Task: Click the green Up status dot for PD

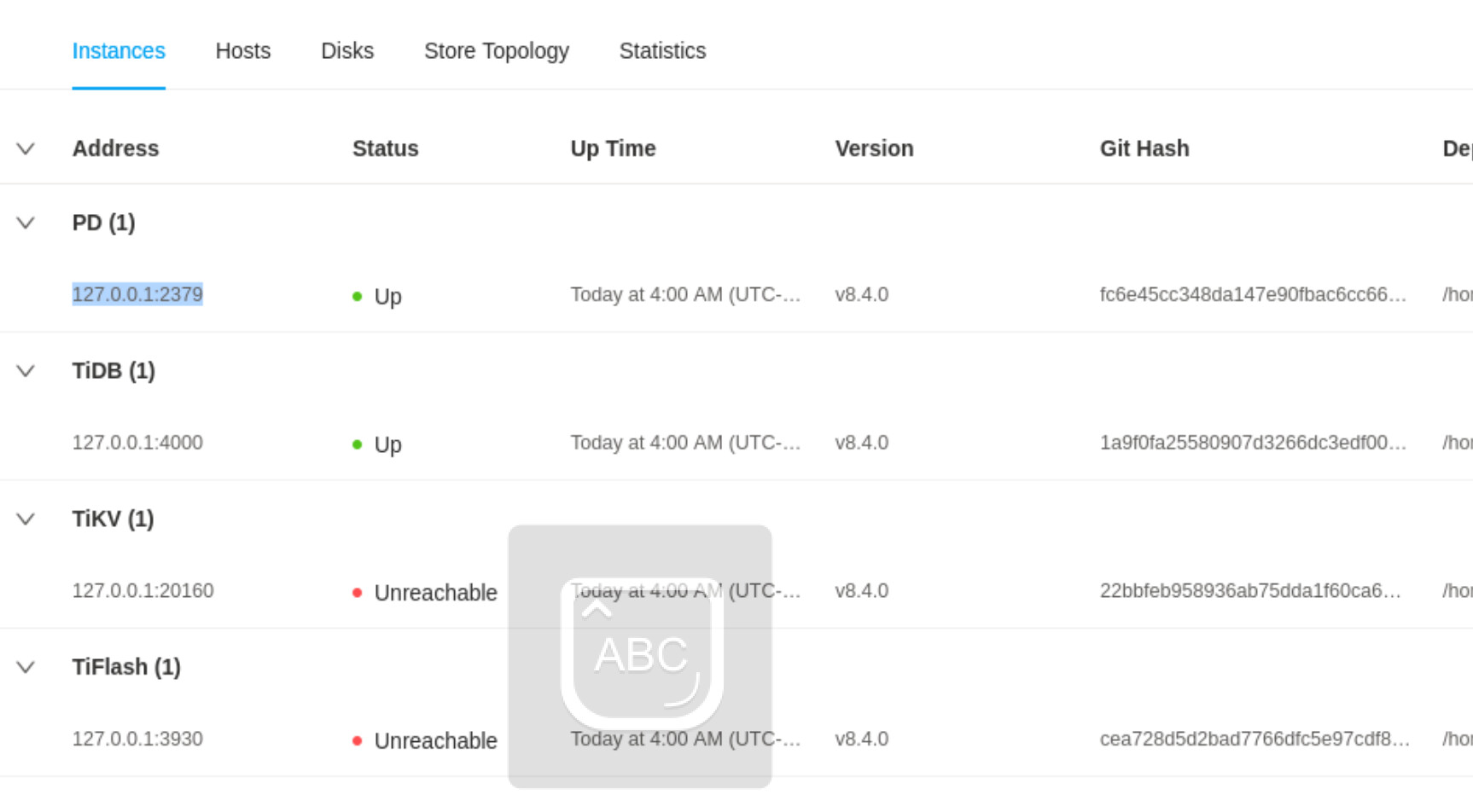Action: point(357,297)
